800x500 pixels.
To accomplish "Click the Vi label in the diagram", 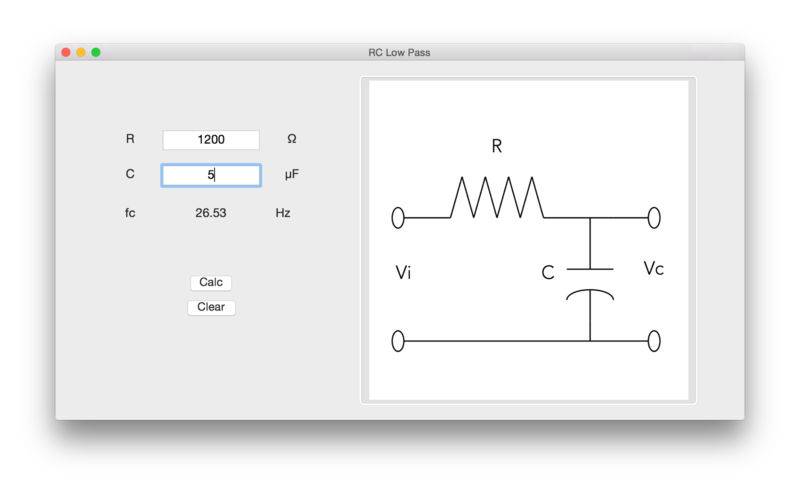I will click(x=403, y=273).
